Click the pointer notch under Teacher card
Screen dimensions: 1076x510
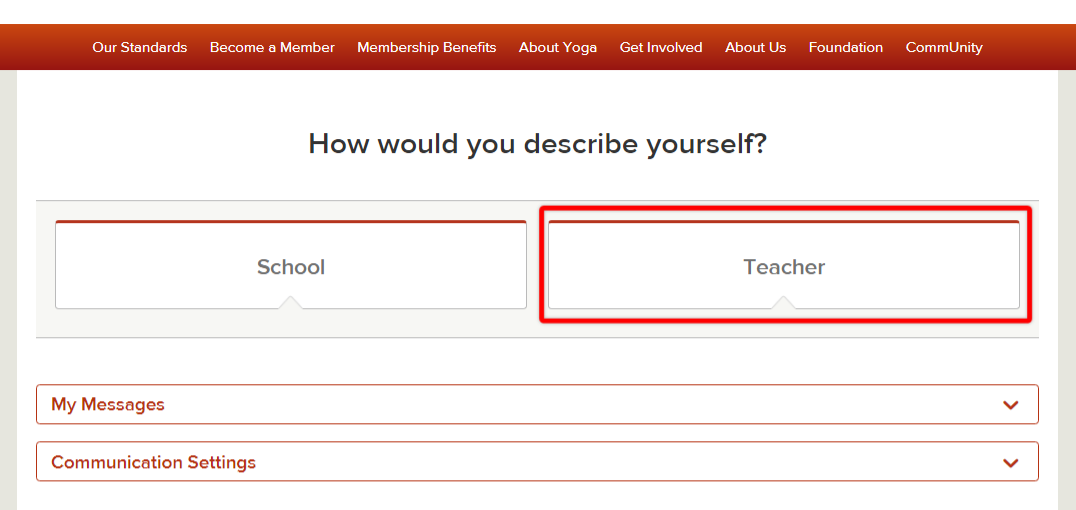pyautogui.click(x=784, y=302)
